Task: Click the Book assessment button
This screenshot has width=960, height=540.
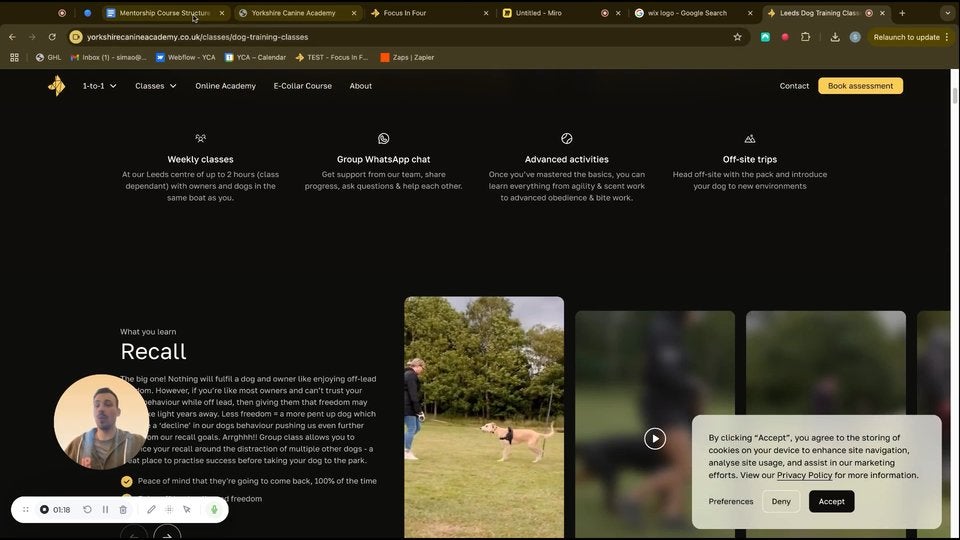Action: click(860, 86)
